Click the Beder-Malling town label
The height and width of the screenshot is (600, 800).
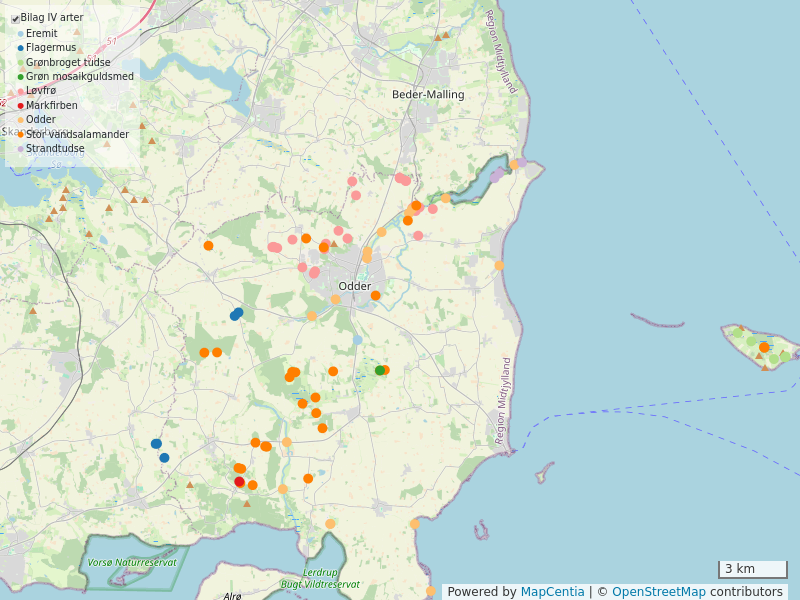click(428, 94)
